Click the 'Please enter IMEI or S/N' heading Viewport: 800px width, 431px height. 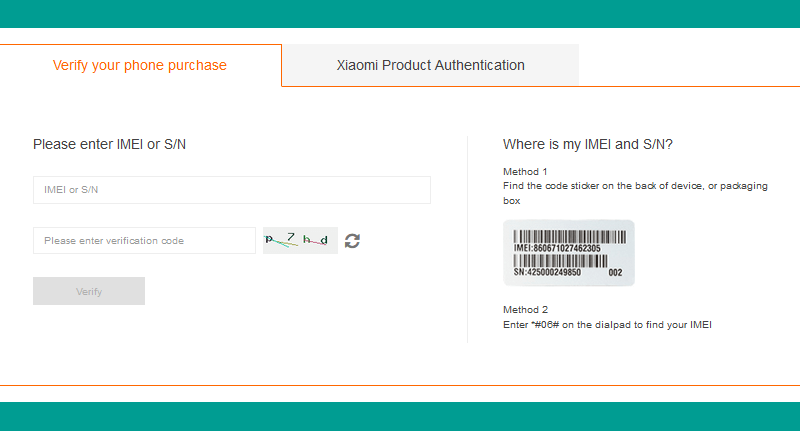(109, 144)
